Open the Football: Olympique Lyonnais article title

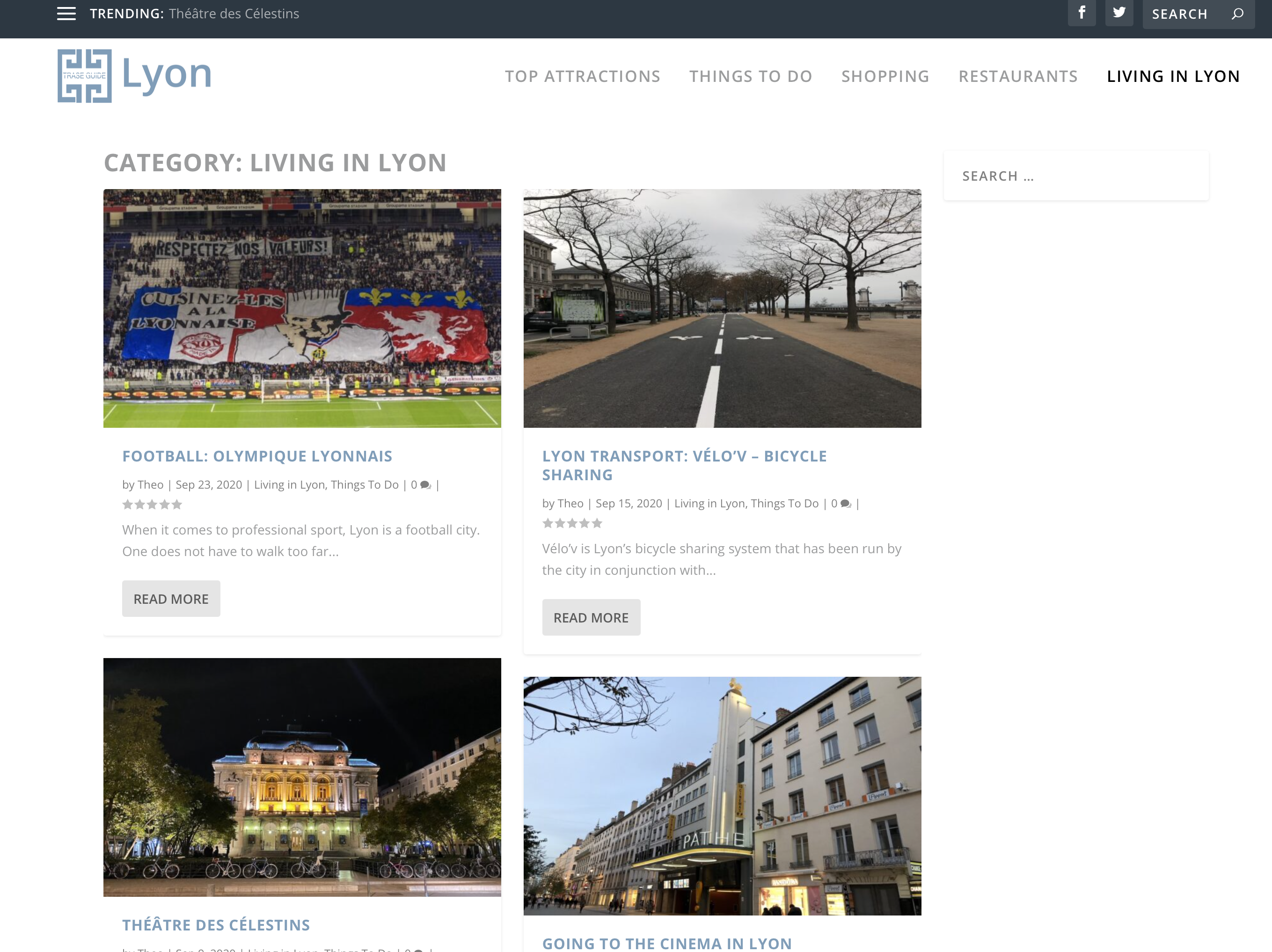coord(257,456)
